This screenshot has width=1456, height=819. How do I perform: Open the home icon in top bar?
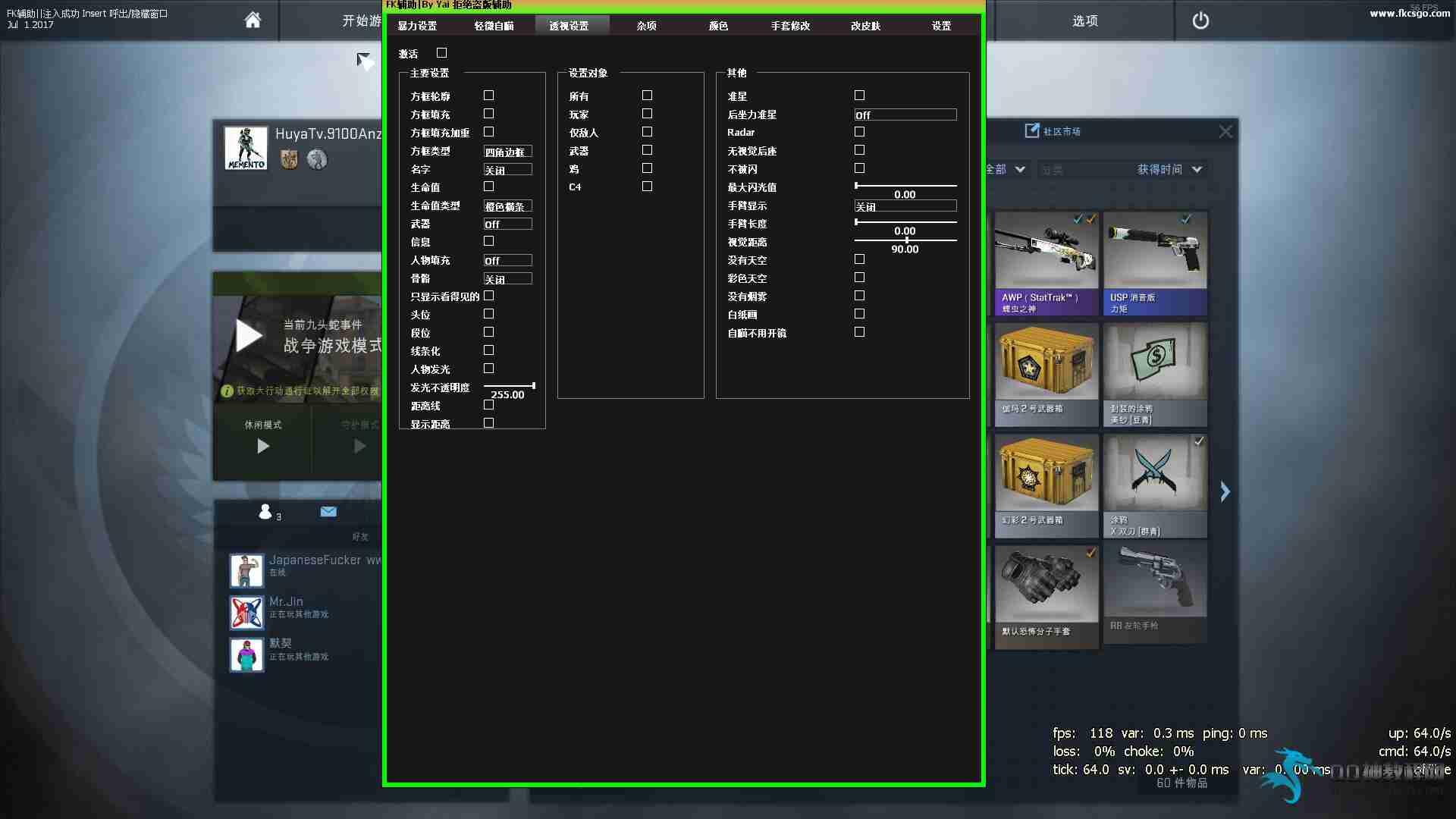point(253,20)
